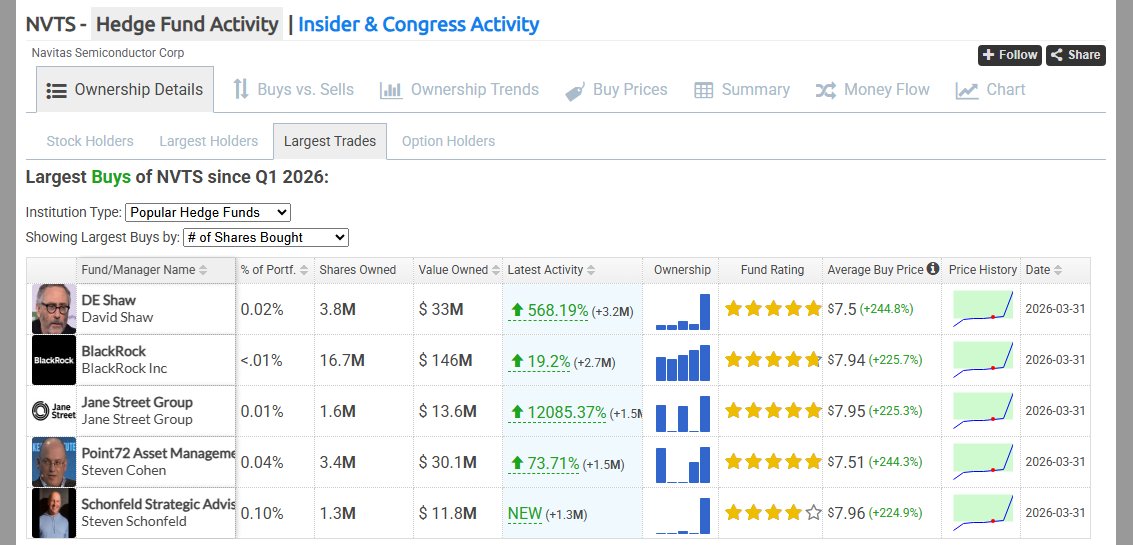1133x545 pixels.
Task: Click the BlackRock logo thumbnail
Action: click(x=53, y=360)
